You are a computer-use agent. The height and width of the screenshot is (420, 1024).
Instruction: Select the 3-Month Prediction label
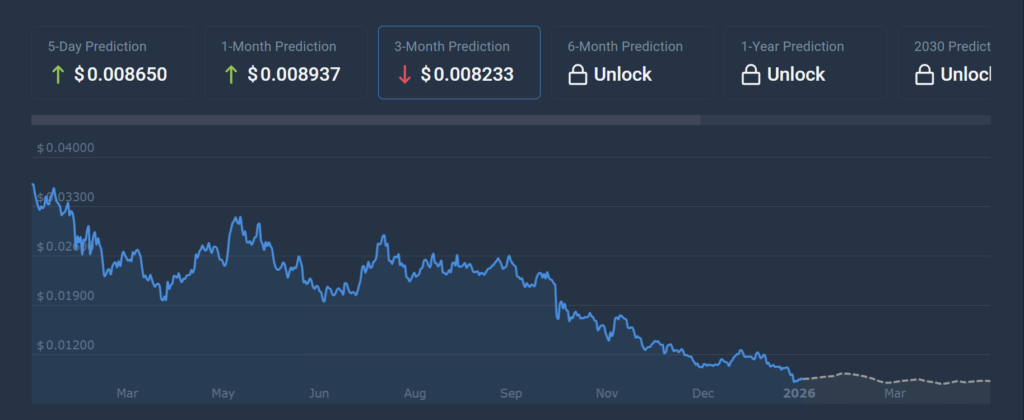452,46
